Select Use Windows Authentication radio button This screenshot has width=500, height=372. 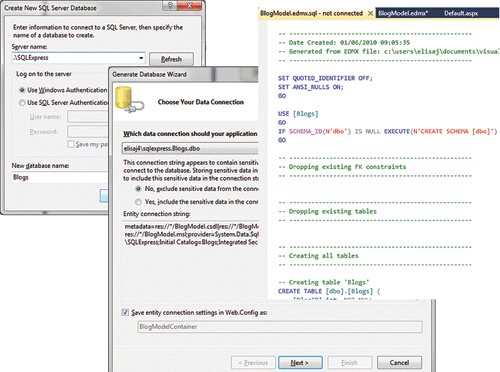point(22,90)
